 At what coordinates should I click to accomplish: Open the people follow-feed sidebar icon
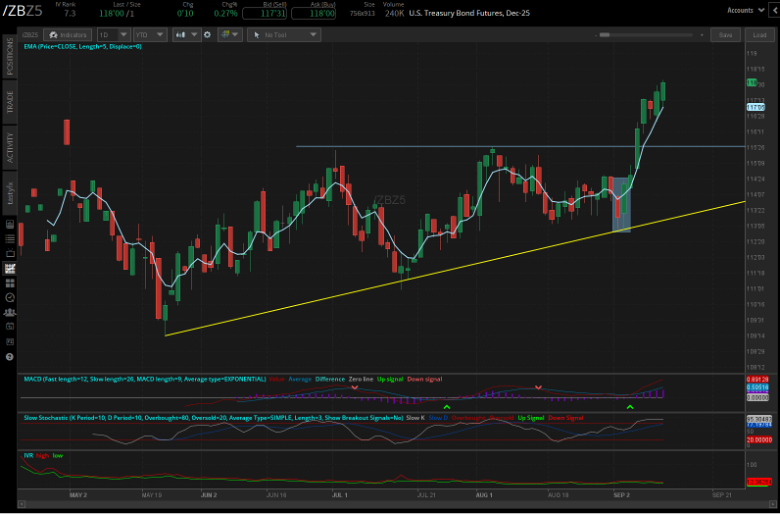[10, 312]
